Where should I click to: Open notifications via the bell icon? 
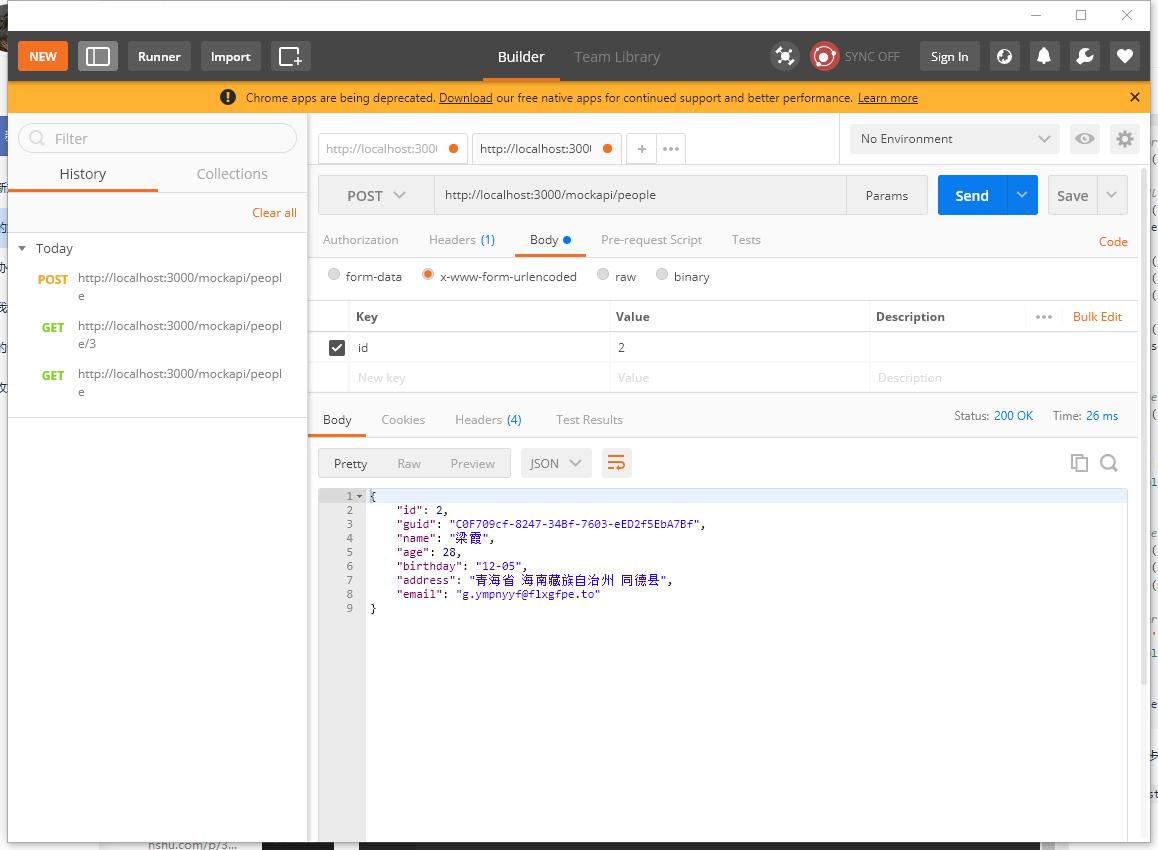click(x=1044, y=56)
